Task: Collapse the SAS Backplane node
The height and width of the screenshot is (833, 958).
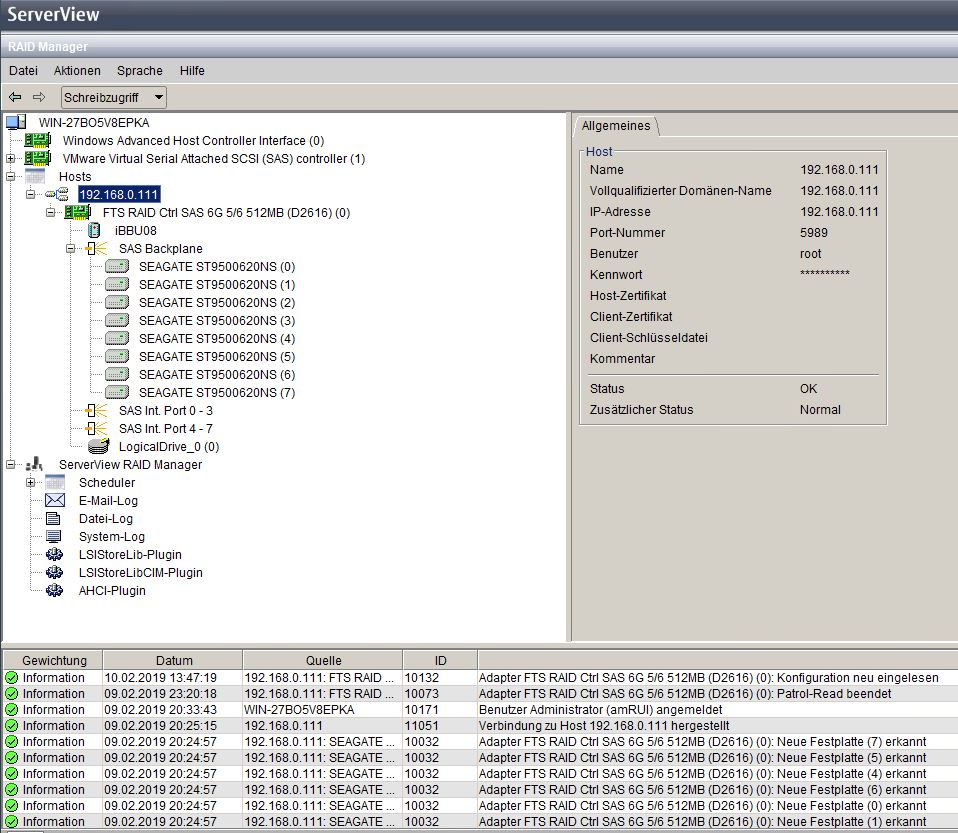Action: pyautogui.click(x=71, y=249)
